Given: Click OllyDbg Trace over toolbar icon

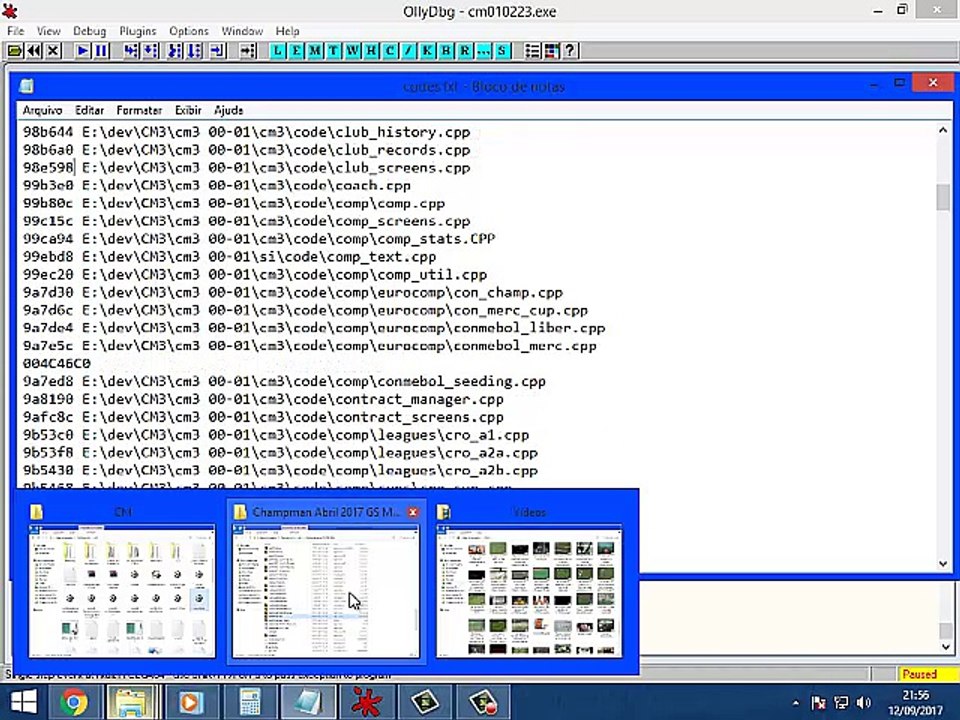Looking at the screenshot, I should point(195,51).
